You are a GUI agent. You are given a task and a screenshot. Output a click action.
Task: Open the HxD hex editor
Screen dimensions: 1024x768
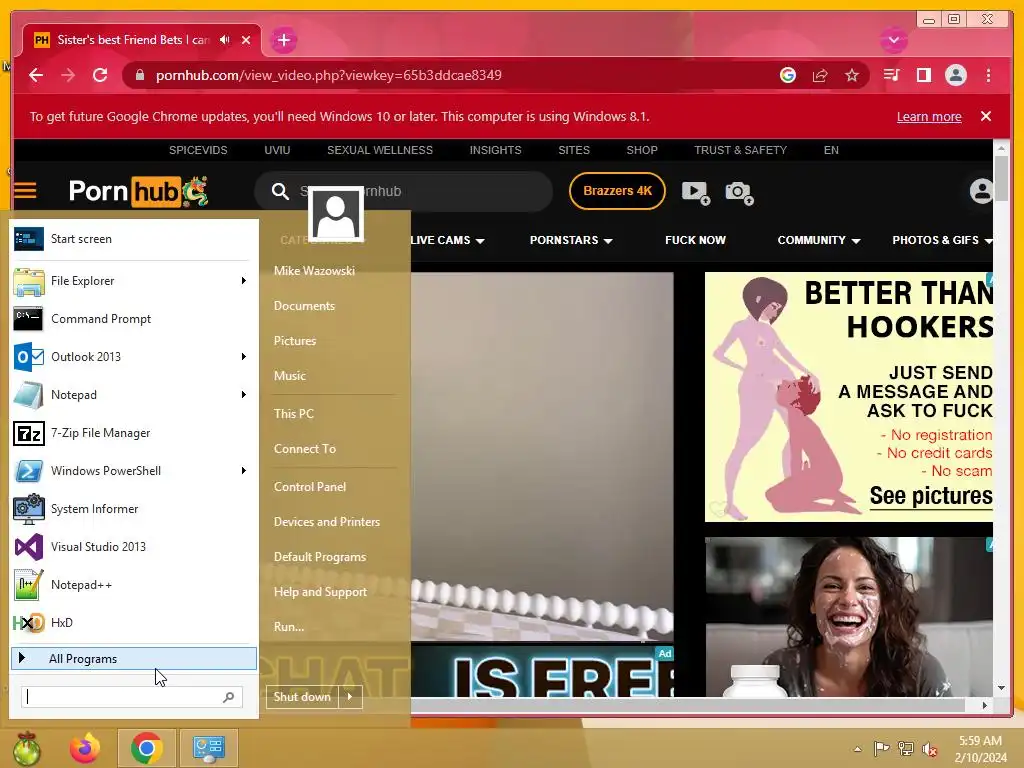pyautogui.click(x=134, y=622)
